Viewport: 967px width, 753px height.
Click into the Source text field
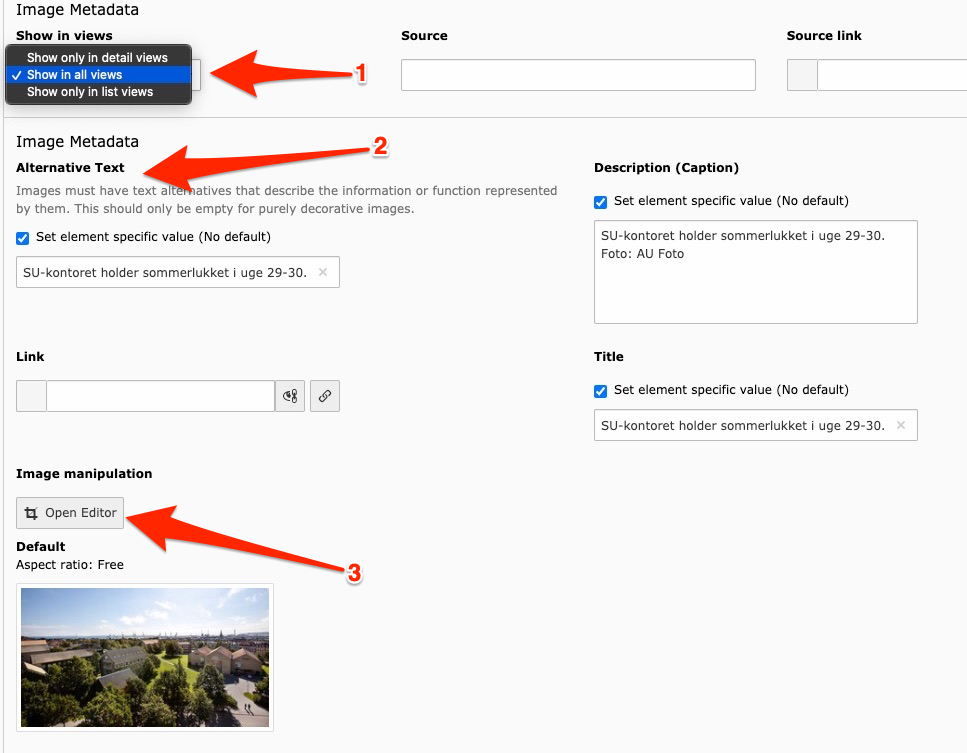[x=577, y=75]
